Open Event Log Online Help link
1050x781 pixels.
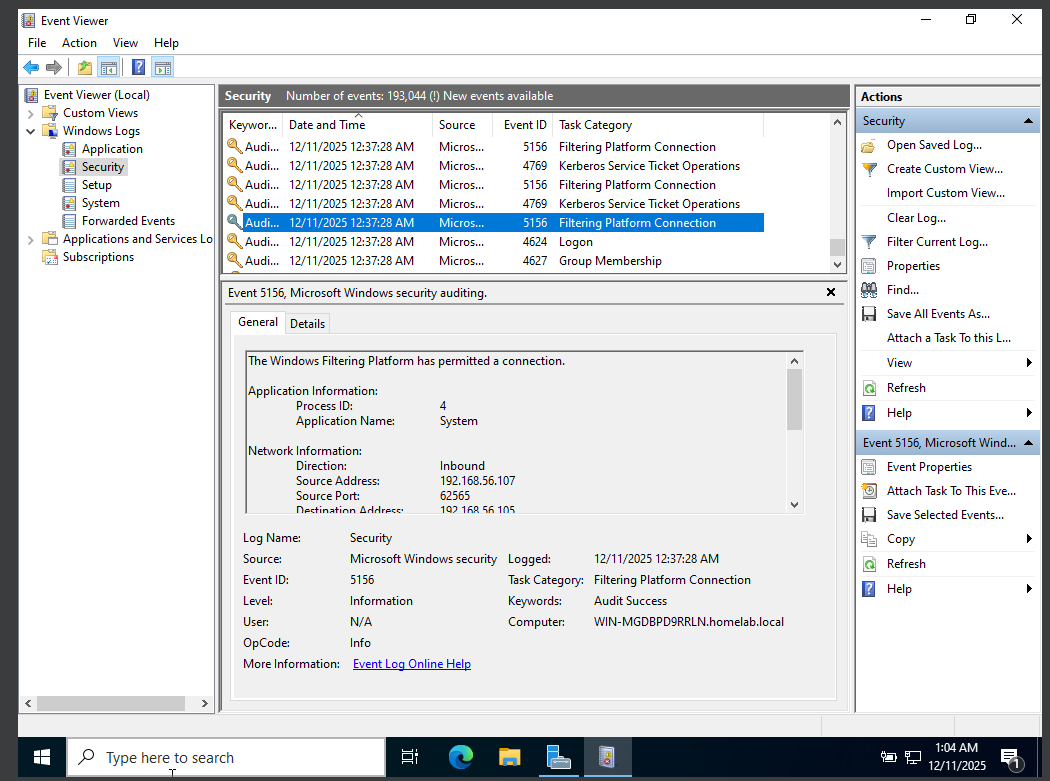pyautogui.click(x=411, y=664)
